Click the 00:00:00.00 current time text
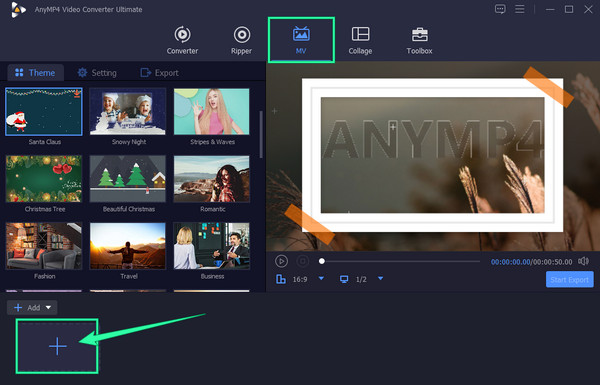 click(510, 262)
